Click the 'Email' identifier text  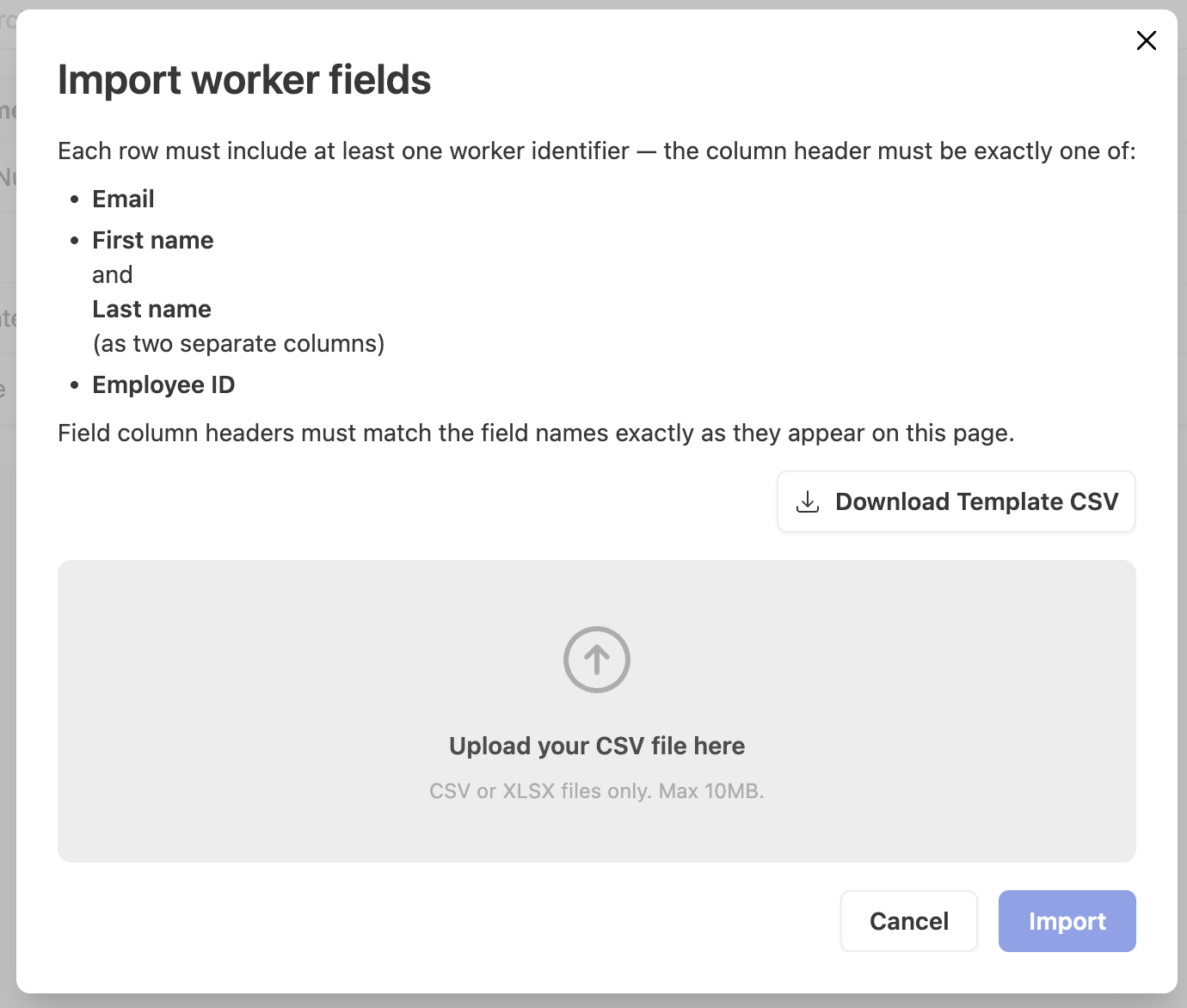coord(124,199)
